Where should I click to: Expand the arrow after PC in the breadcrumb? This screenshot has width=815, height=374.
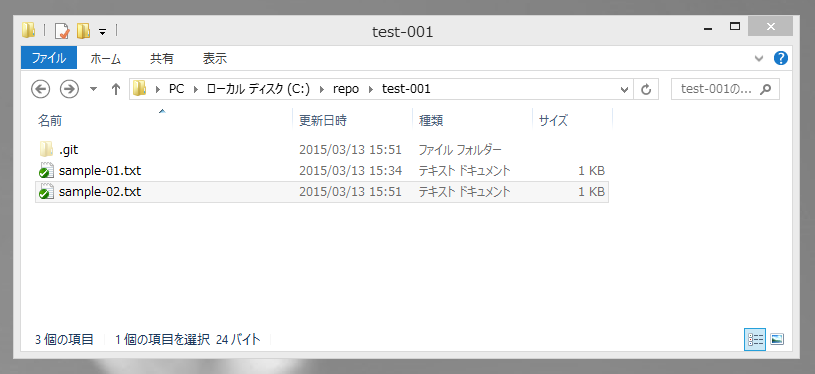tap(196, 89)
